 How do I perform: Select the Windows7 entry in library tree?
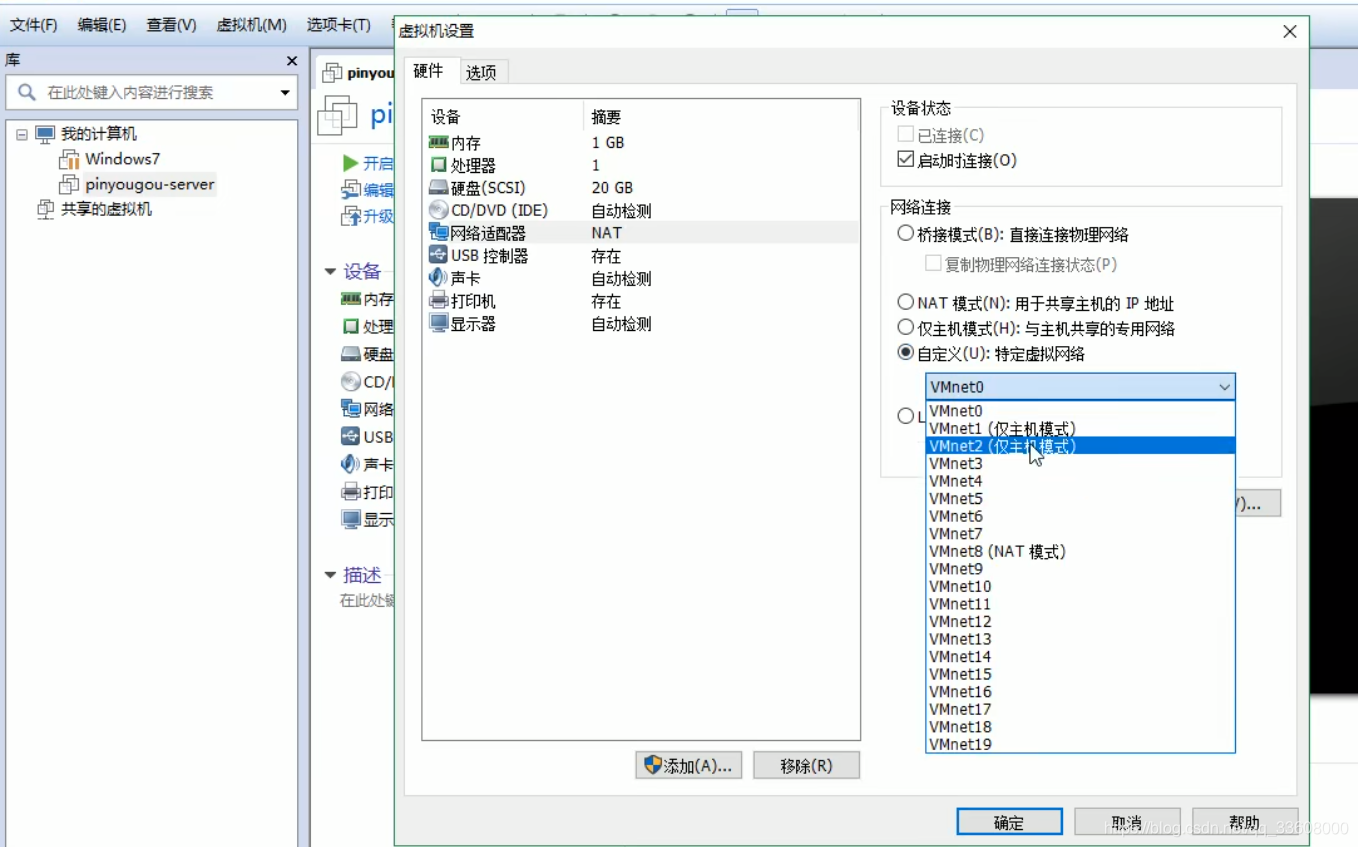tap(122, 159)
